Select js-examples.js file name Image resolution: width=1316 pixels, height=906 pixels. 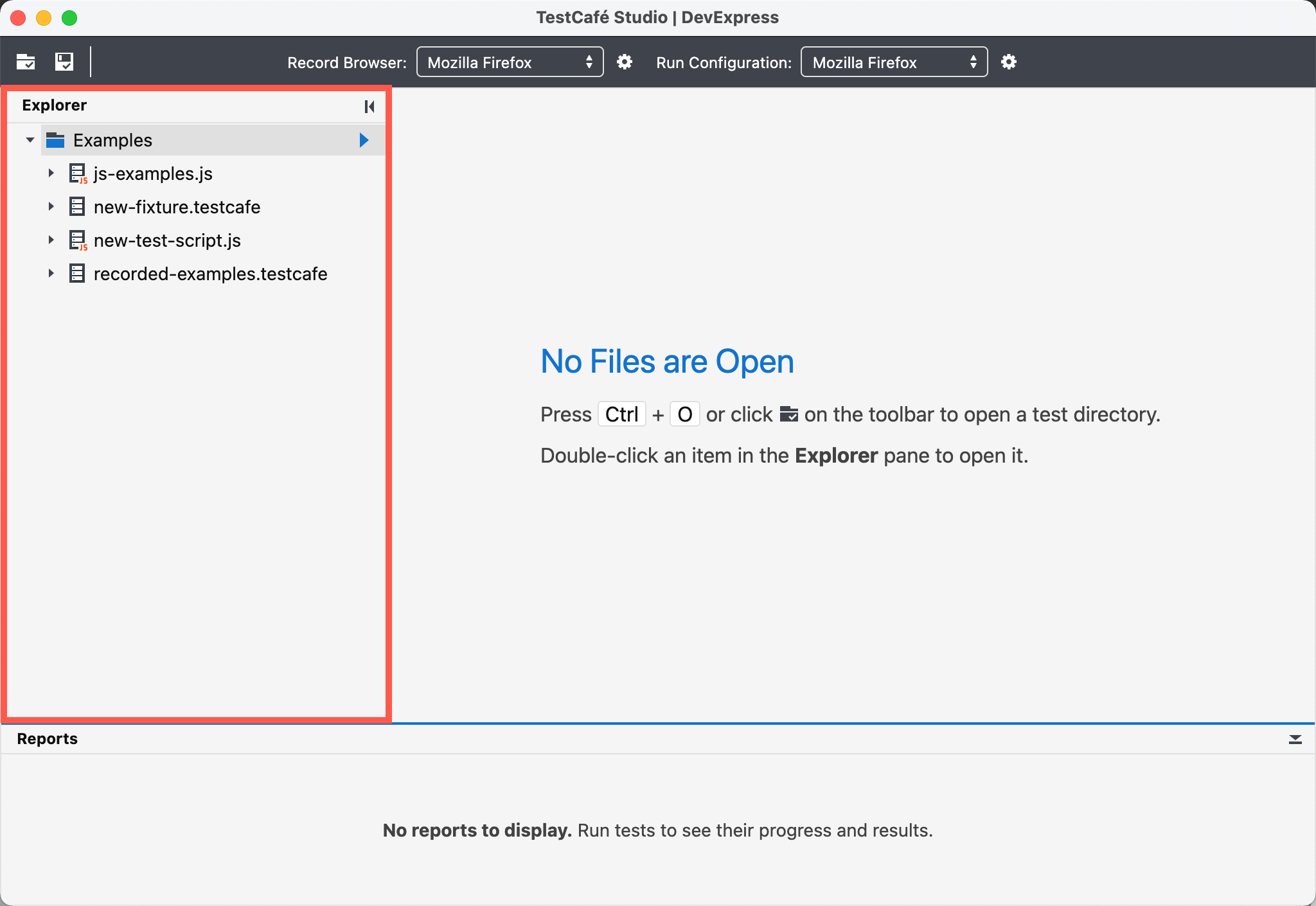153,173
